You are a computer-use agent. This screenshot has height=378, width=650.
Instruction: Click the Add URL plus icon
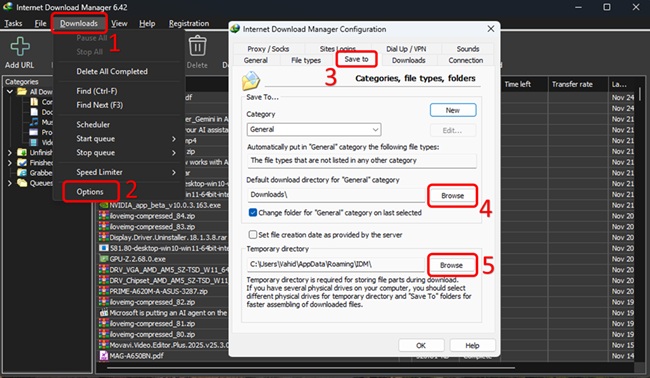pos(19,46)
